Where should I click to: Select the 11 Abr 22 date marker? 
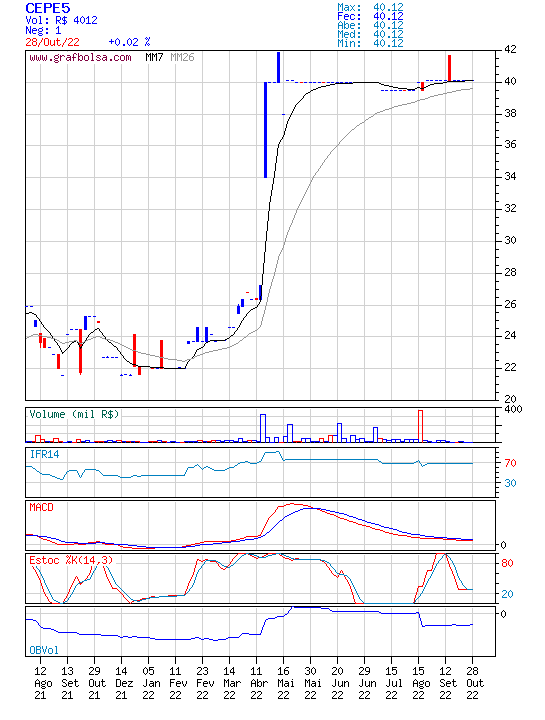pyautogui.click(x=257, y=683)
